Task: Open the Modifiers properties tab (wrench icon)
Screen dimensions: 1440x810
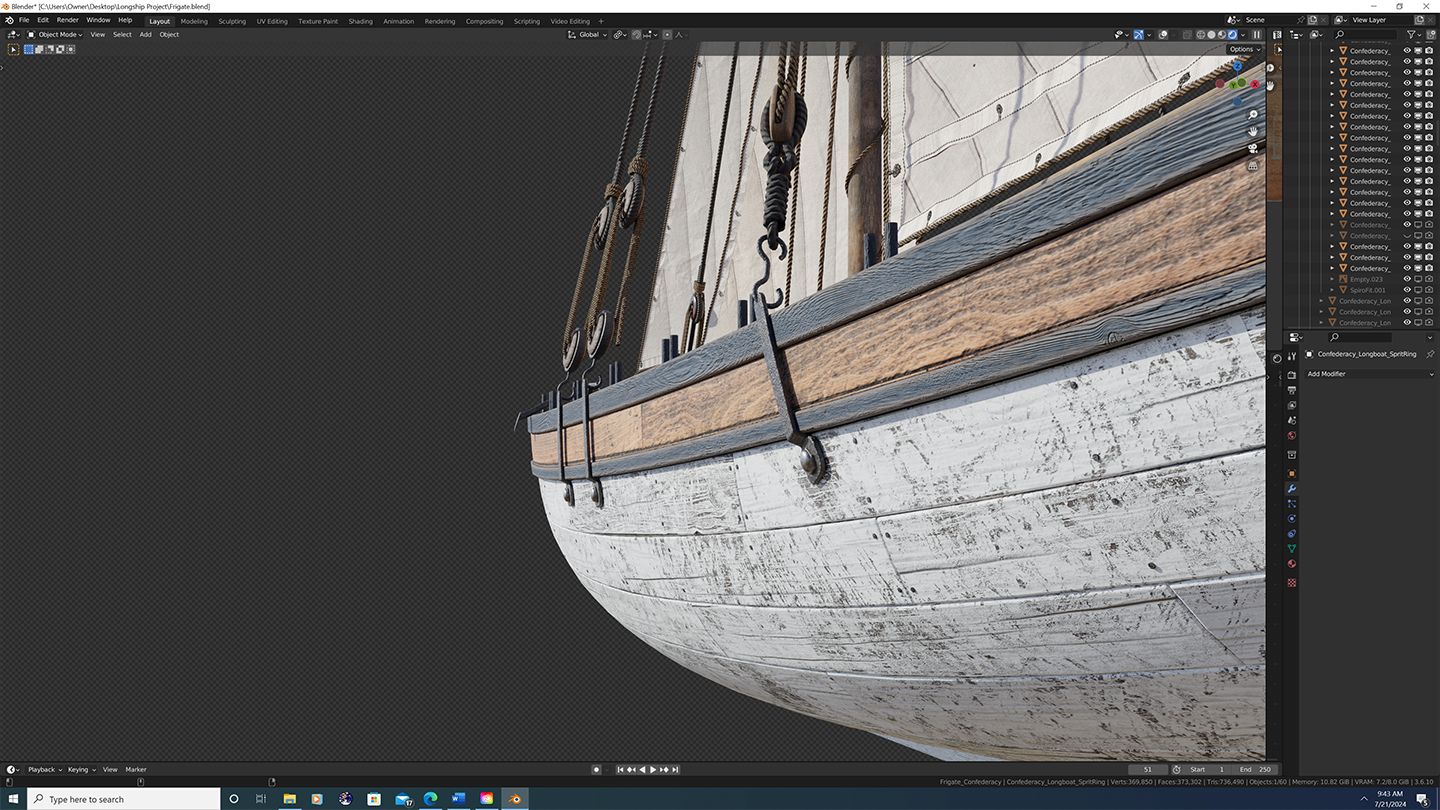Action: (x=1291, y=489)
